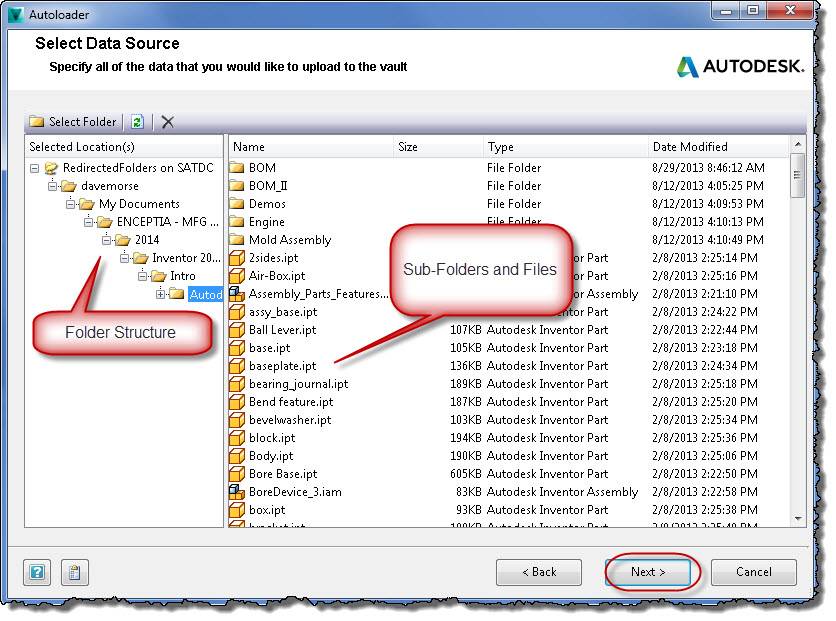836x621 pixels.
Task: Click the Mold Assembly folder icon
Action: click(x=237, y=240)
